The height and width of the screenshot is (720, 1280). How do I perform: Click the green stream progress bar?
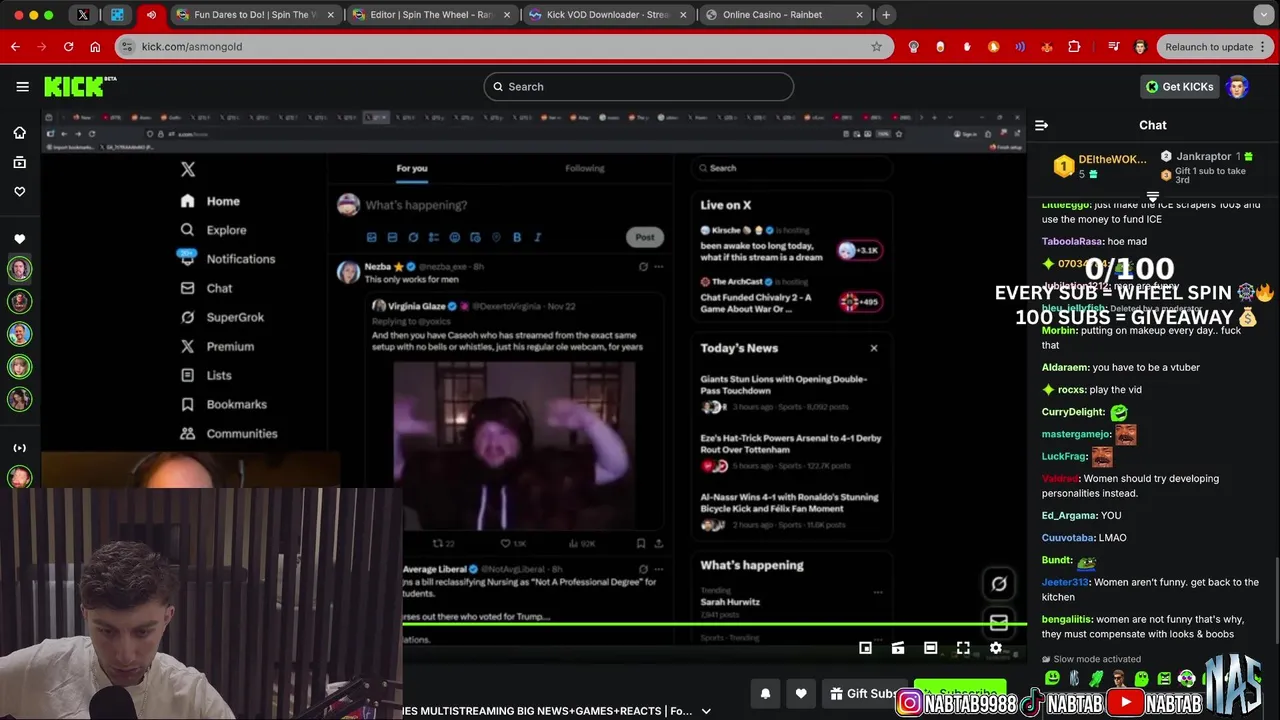tap(715, 623)
